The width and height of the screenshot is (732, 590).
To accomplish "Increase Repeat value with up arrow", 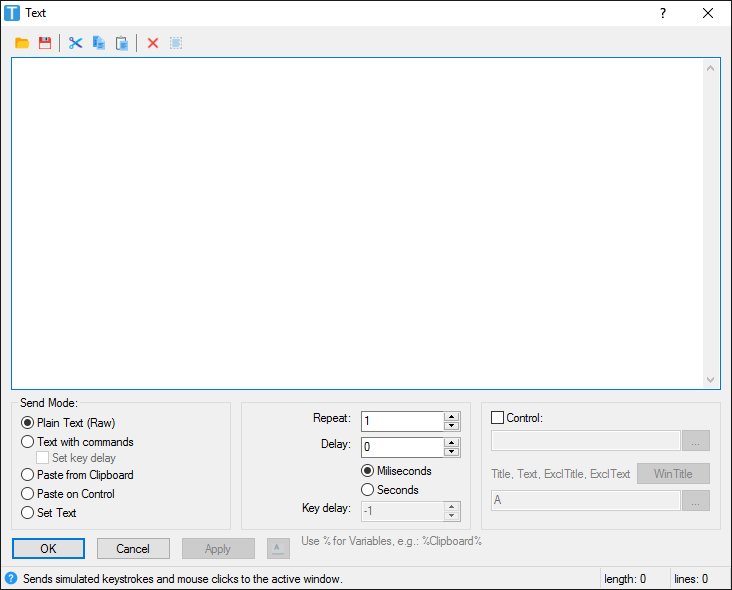I will tap(452, 417).
